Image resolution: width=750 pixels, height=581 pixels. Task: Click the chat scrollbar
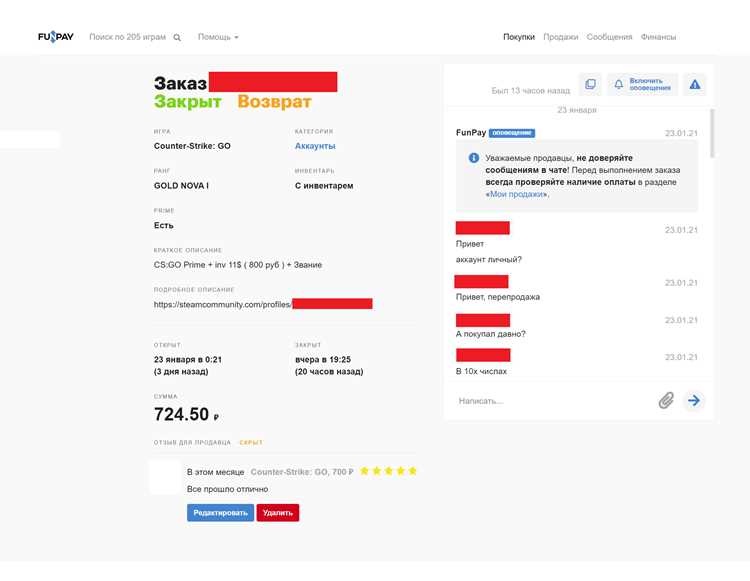click(712, 133)
